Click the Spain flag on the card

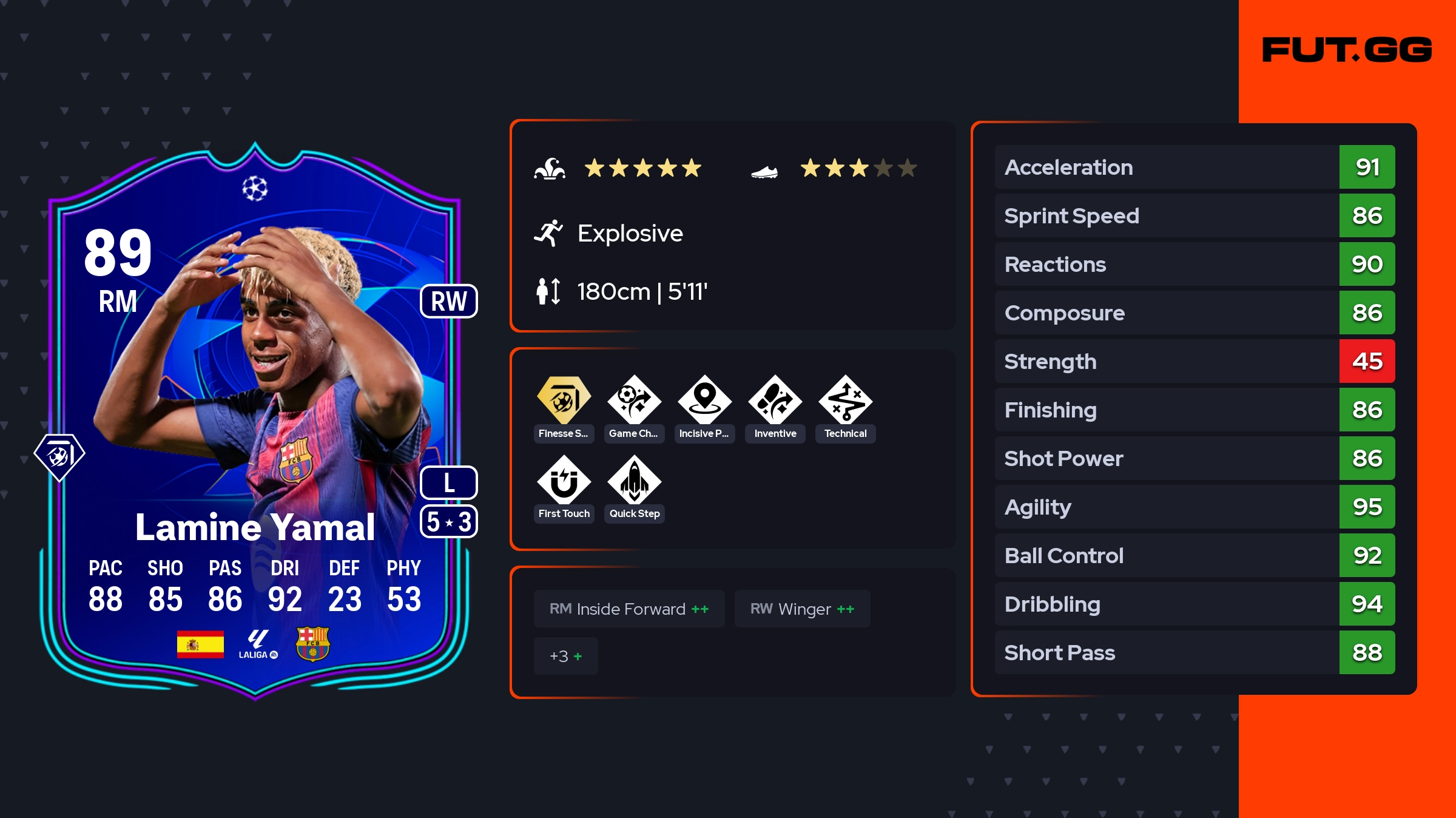click(x=200, y=644)
